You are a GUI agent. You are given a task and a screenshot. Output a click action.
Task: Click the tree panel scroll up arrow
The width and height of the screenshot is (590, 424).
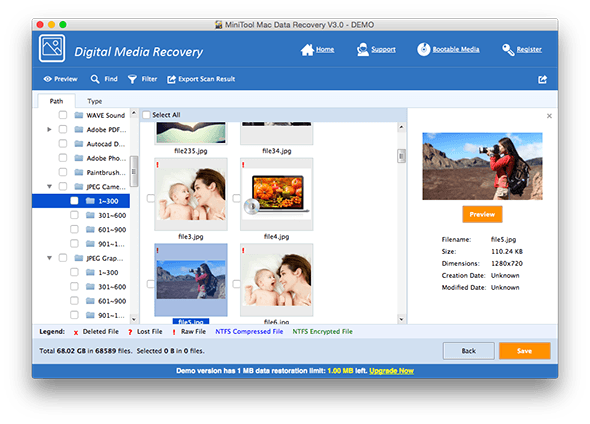(x=134, y=113)
